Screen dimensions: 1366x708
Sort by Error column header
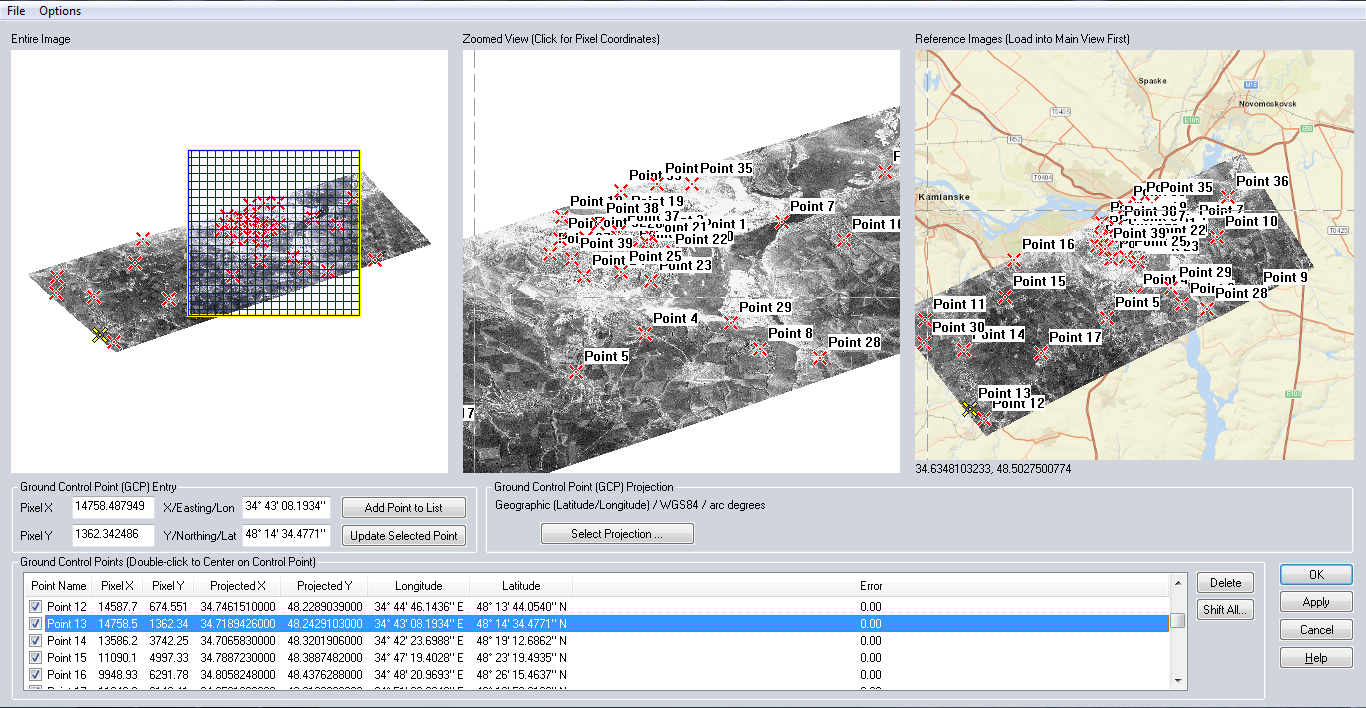[870, 586]
